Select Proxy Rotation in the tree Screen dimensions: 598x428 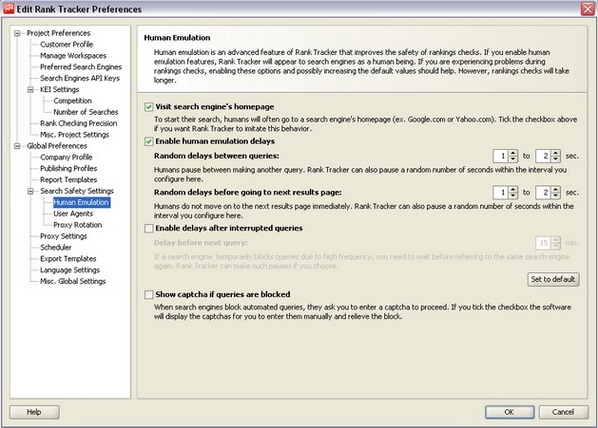click(77, 225)
